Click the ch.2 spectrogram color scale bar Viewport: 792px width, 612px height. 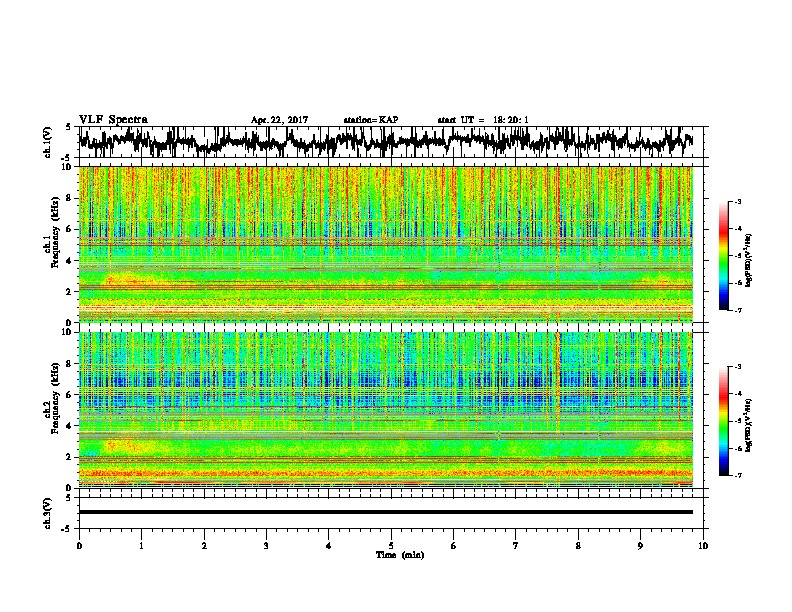tap(723, 421)
